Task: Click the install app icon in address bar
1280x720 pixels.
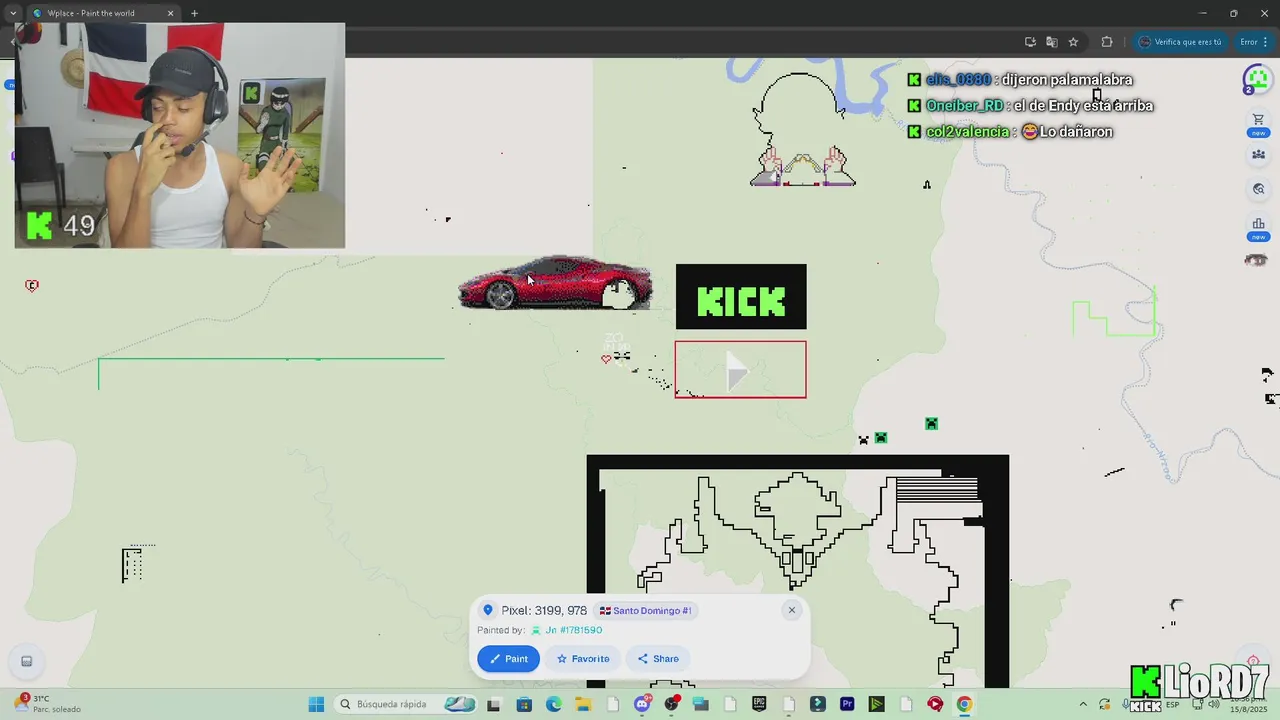Action: [1030, 42]
